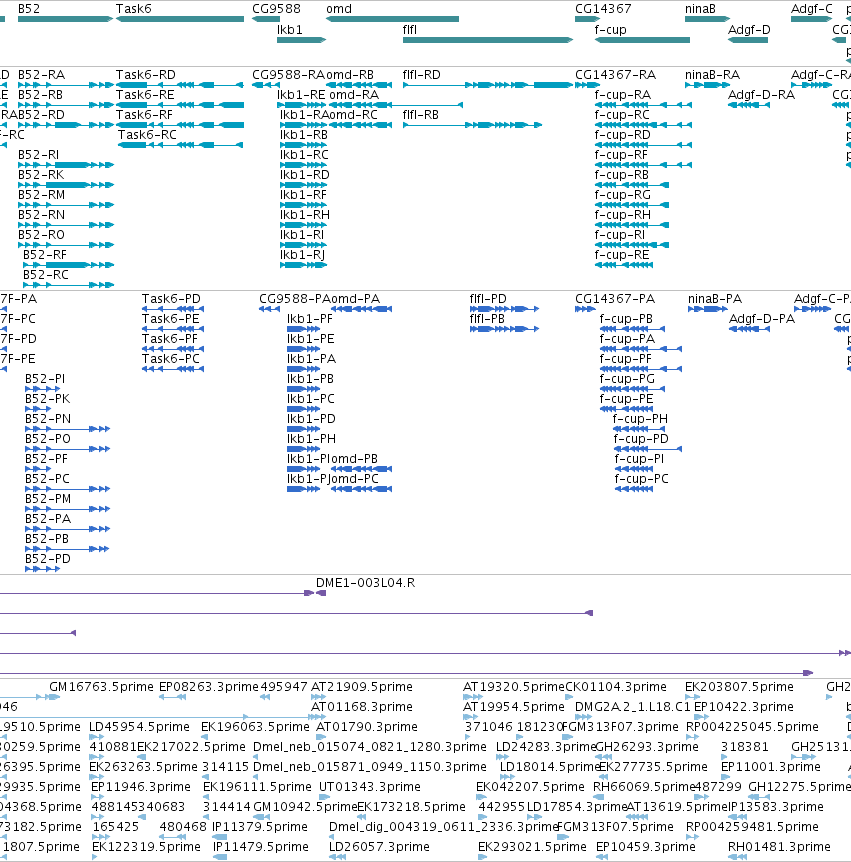Click EST AT21909.5prime

point(362,687)
